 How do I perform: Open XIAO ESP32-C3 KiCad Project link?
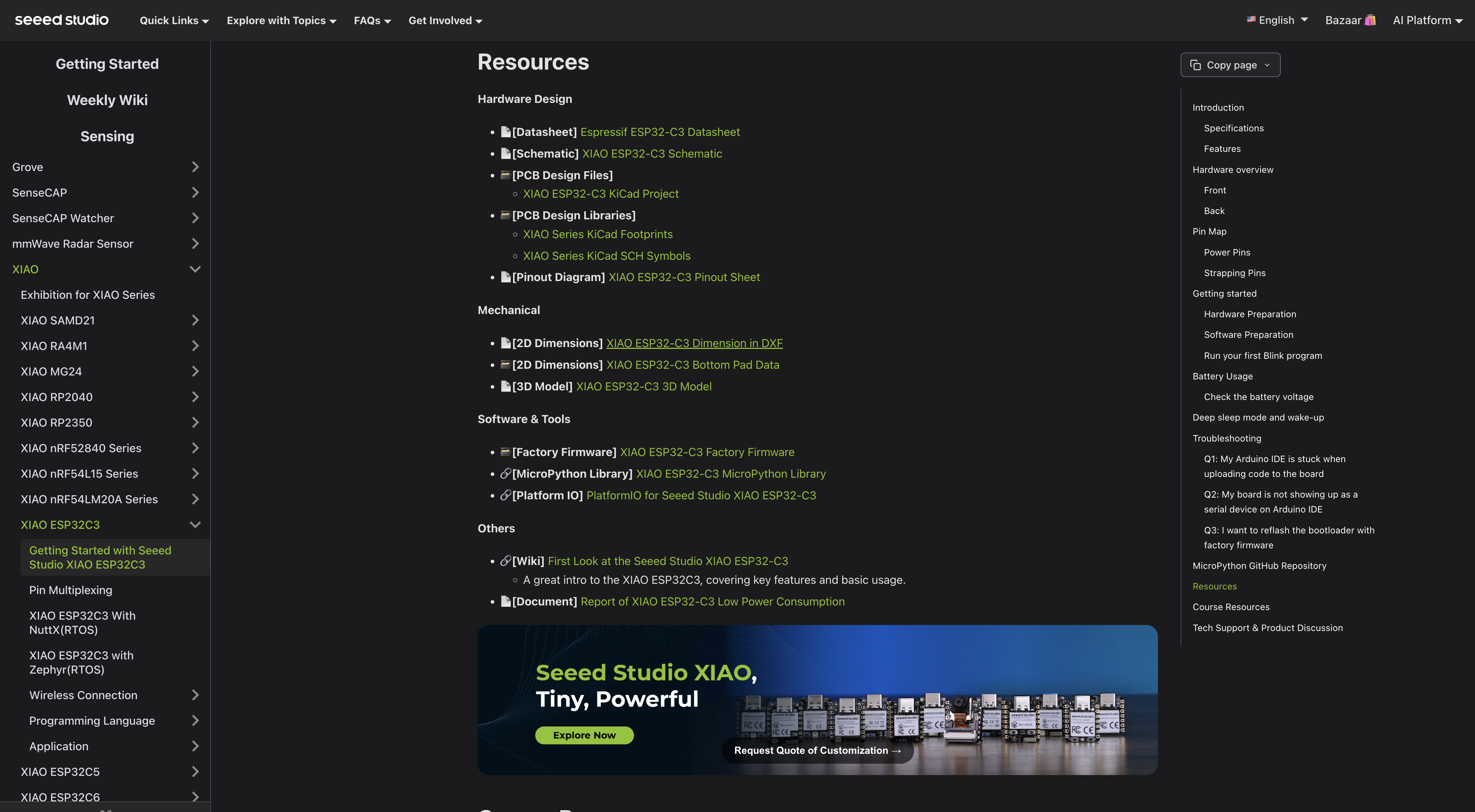coord(601,194)
